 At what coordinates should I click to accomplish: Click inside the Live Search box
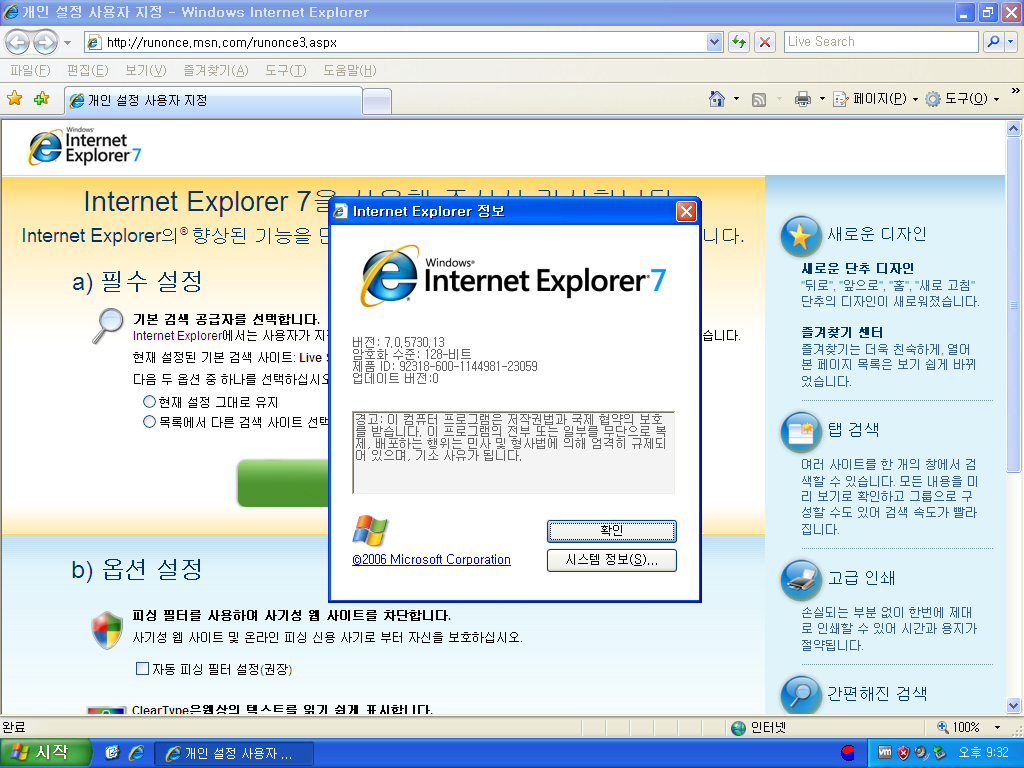(880, 42)
